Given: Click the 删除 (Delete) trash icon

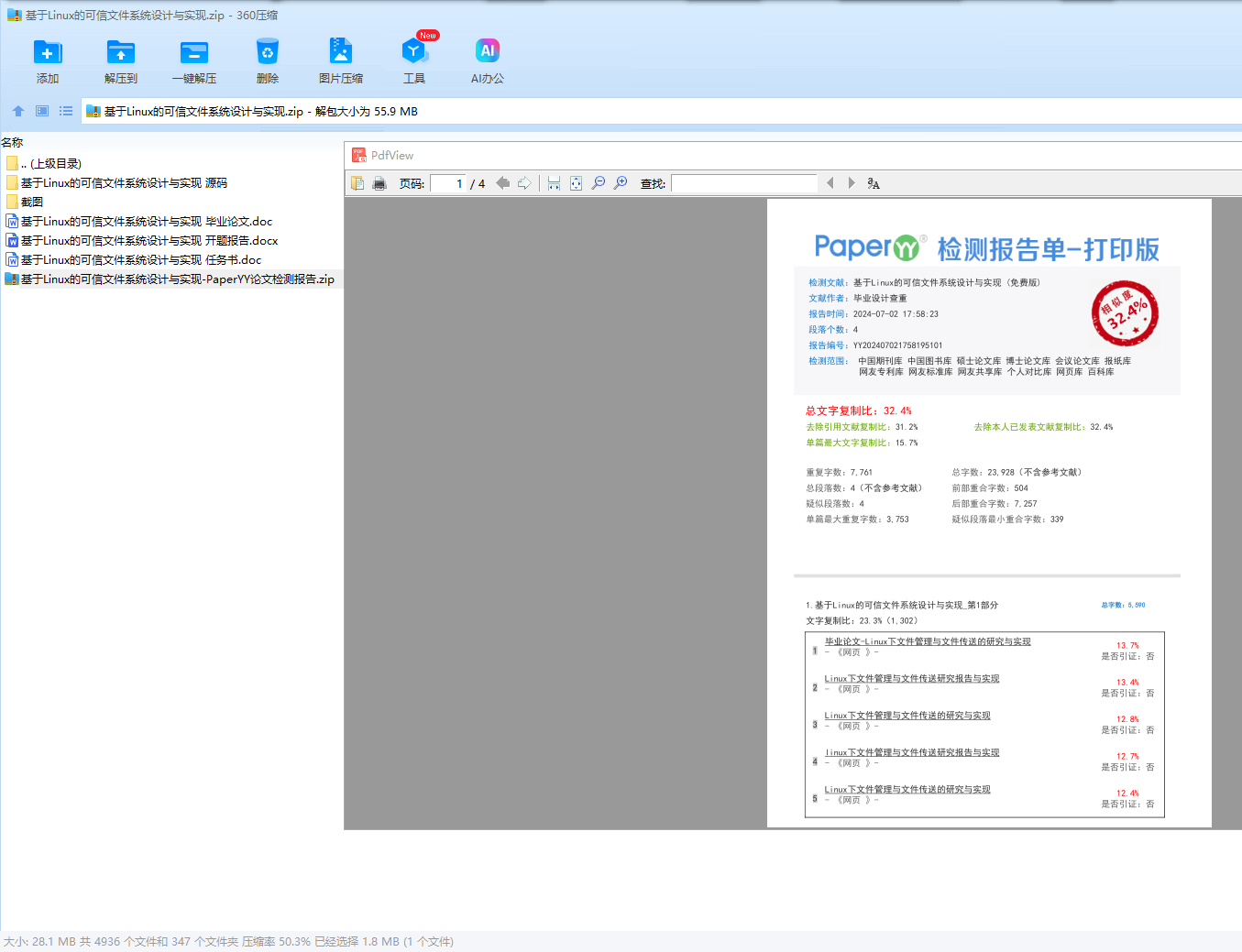Looking at the screenshot, I should pyautogui.click(x=268, y=51).
